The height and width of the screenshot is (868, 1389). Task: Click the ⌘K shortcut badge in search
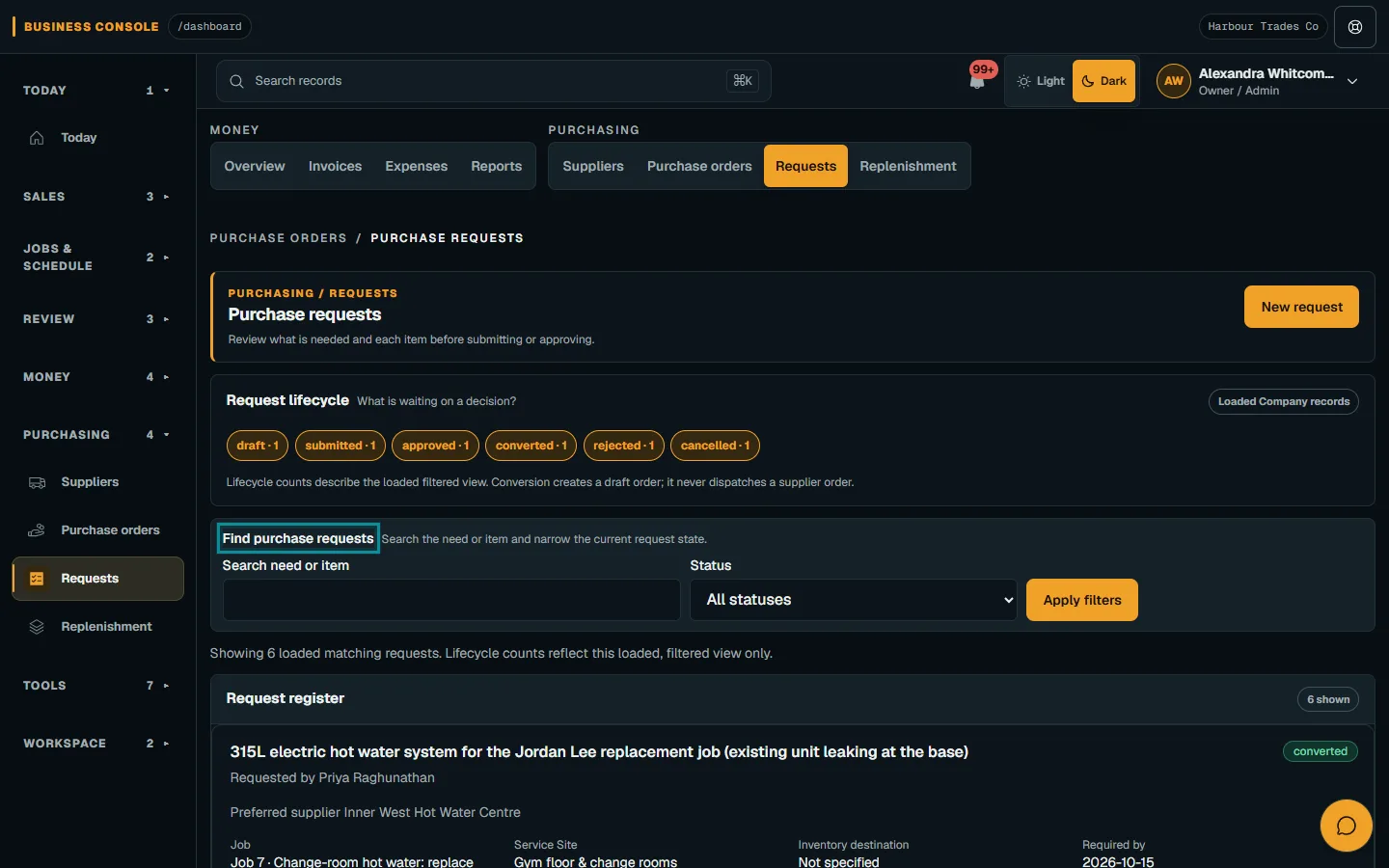[743, 81]
